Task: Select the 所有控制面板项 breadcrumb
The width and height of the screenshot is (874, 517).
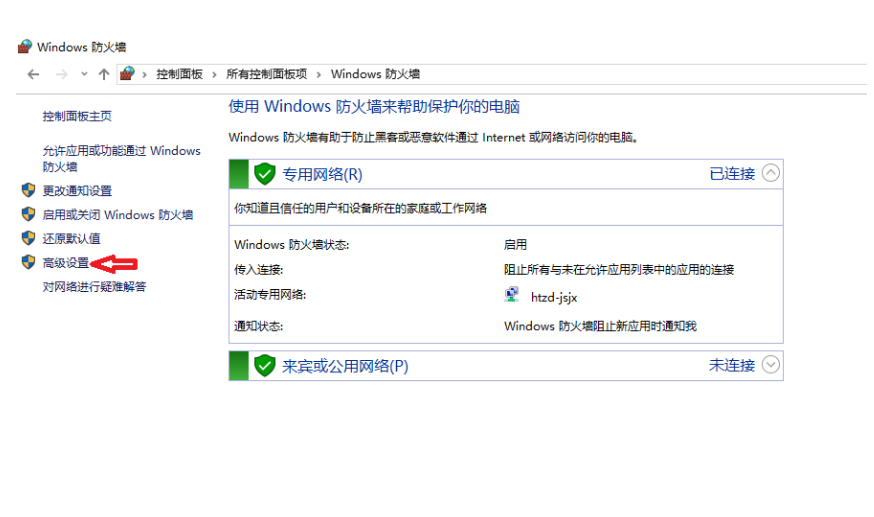Action: 266,74
